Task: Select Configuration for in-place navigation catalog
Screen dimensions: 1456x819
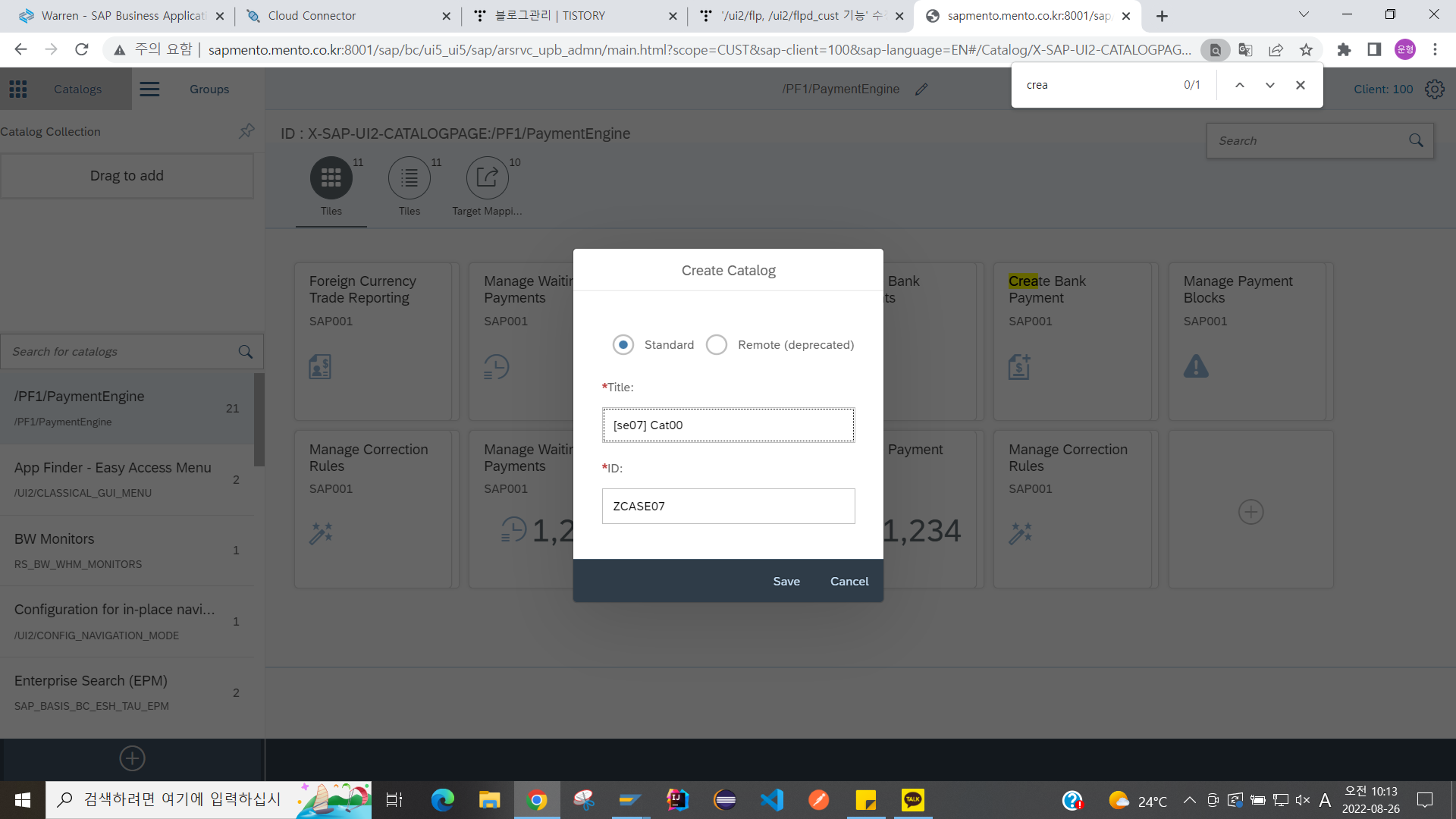Action: 127,622
